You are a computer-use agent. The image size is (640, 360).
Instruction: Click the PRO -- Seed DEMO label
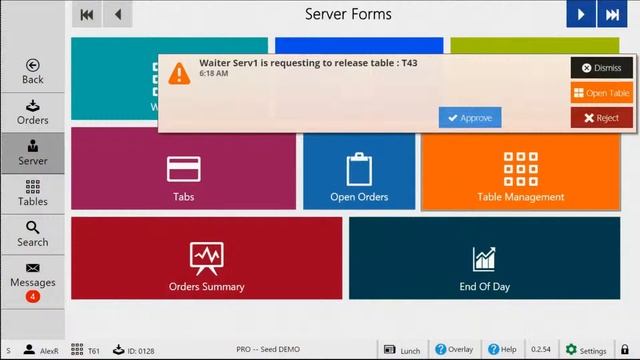click(x=268, y=349)
